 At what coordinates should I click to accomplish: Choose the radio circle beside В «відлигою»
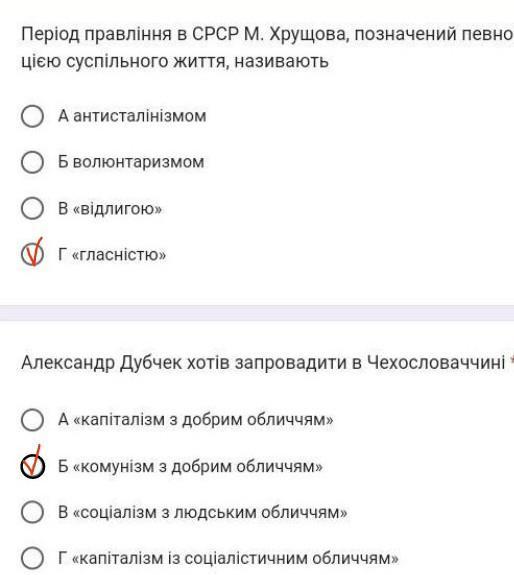point(32,208)
